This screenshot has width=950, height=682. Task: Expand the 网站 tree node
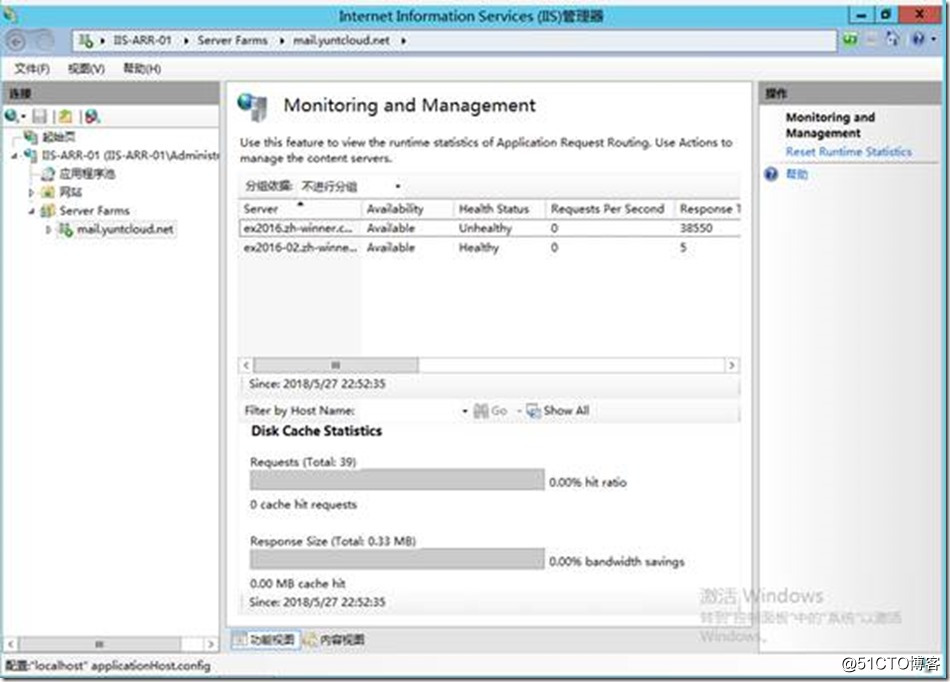pyautogui.click(x=31, y=193)
